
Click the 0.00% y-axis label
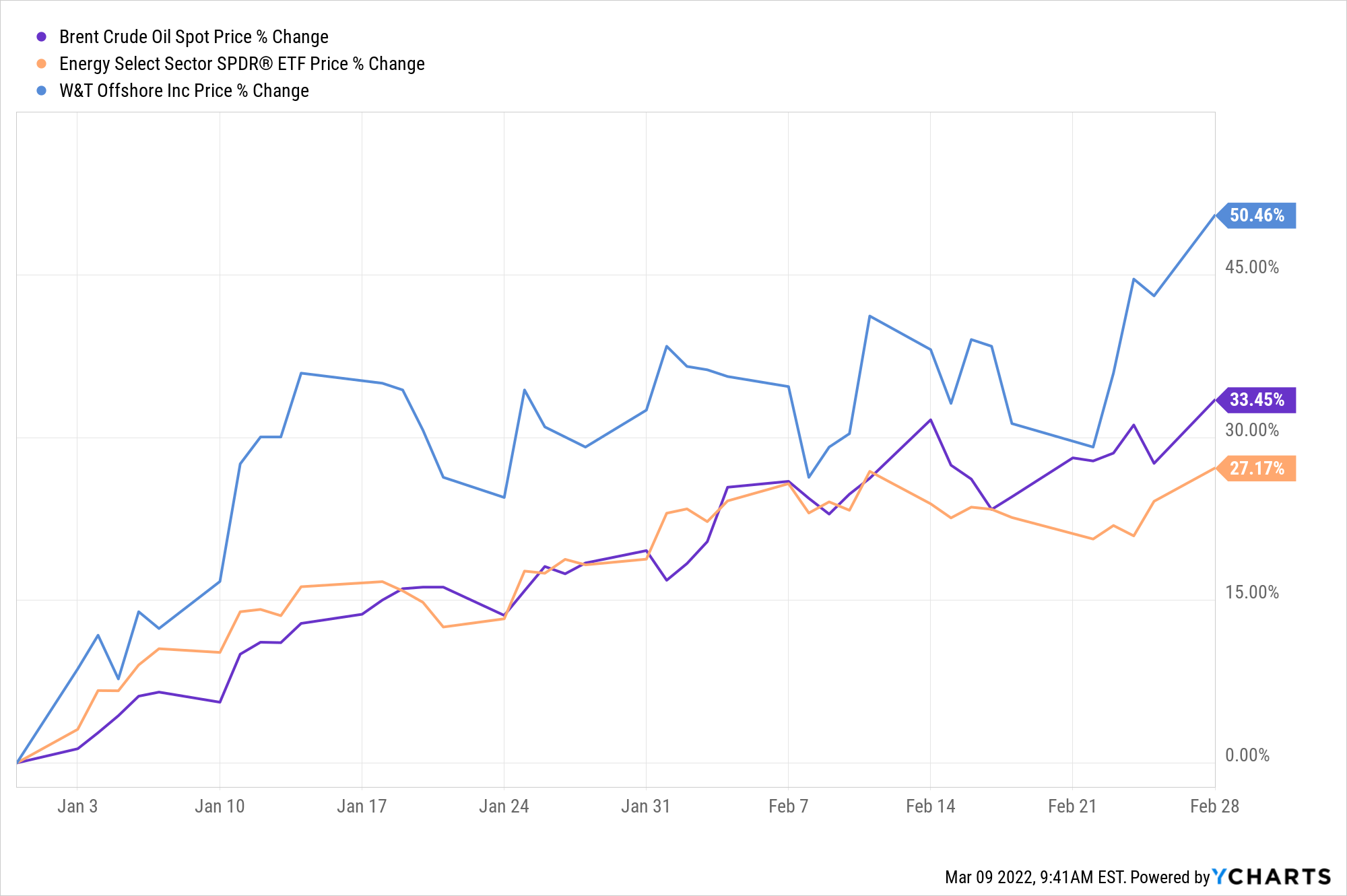pos(1247,755)
